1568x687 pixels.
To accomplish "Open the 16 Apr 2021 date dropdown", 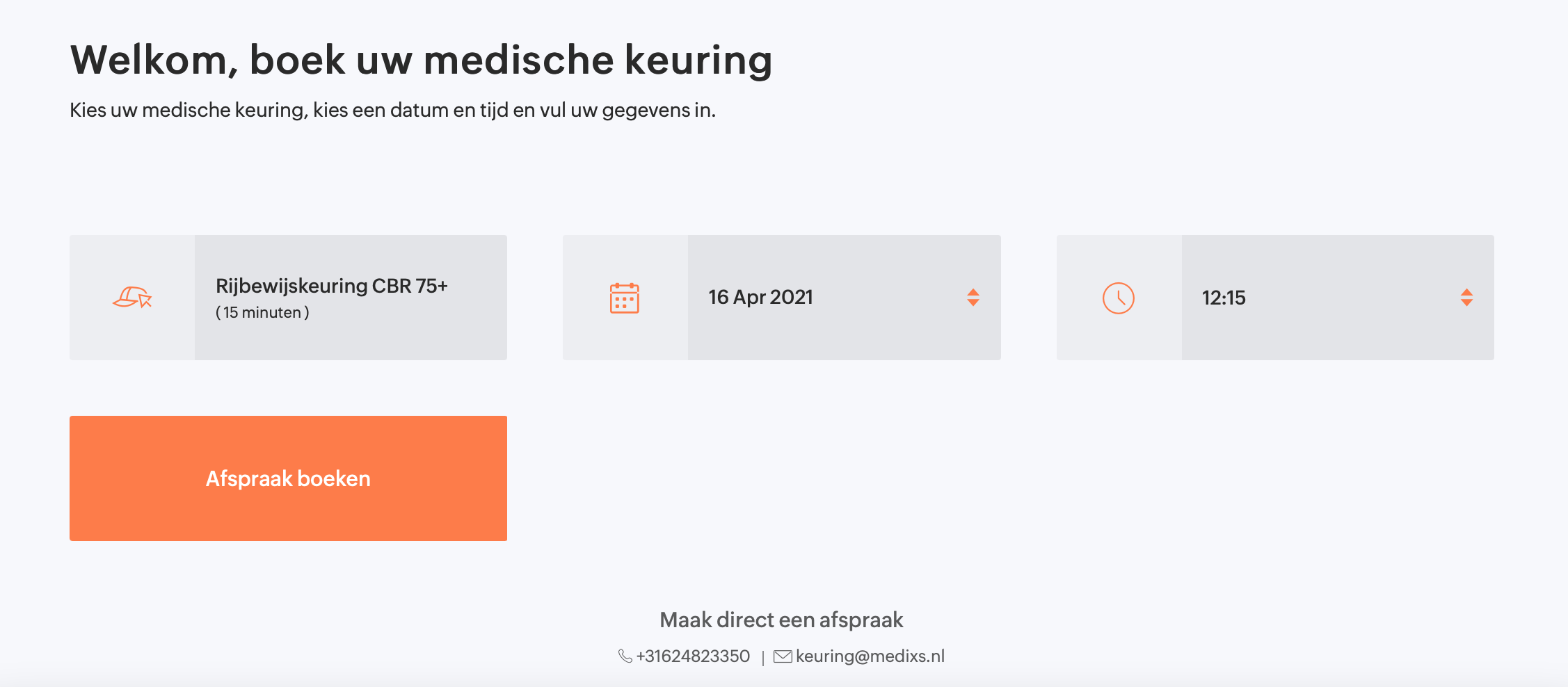I will tap(844, 298).
